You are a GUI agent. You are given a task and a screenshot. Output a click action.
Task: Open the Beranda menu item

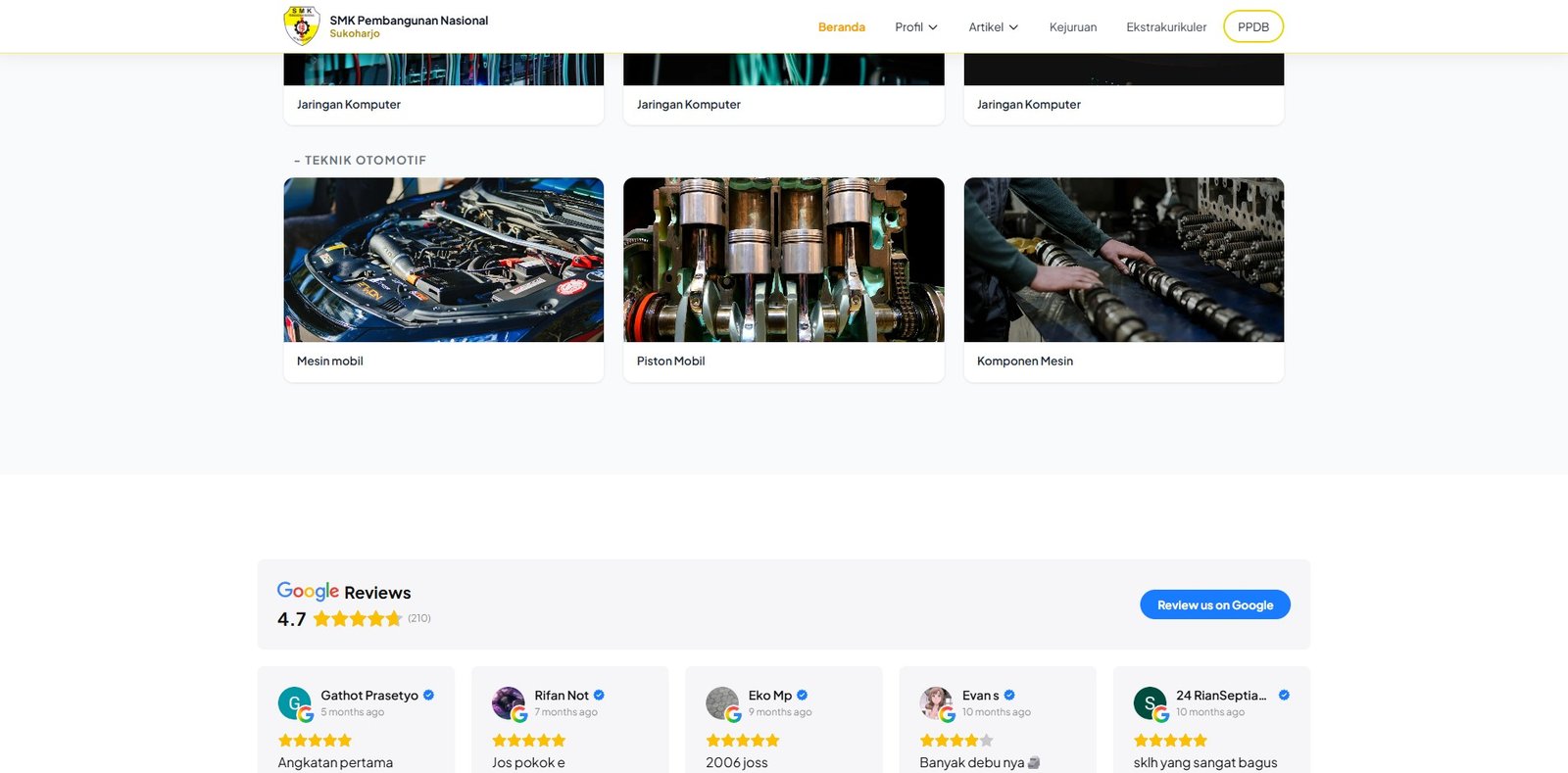pyautogui.click(x=841, y=26)
